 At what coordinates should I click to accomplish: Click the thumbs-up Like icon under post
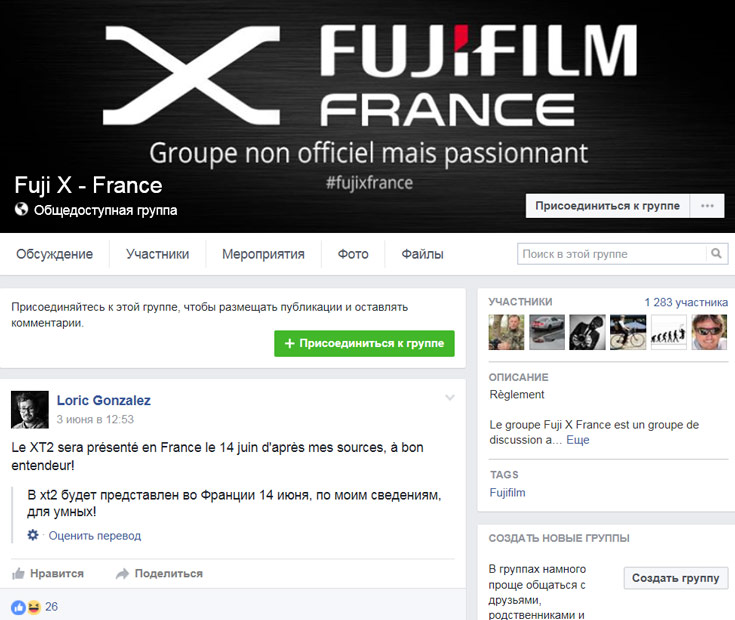pos(18,573)
